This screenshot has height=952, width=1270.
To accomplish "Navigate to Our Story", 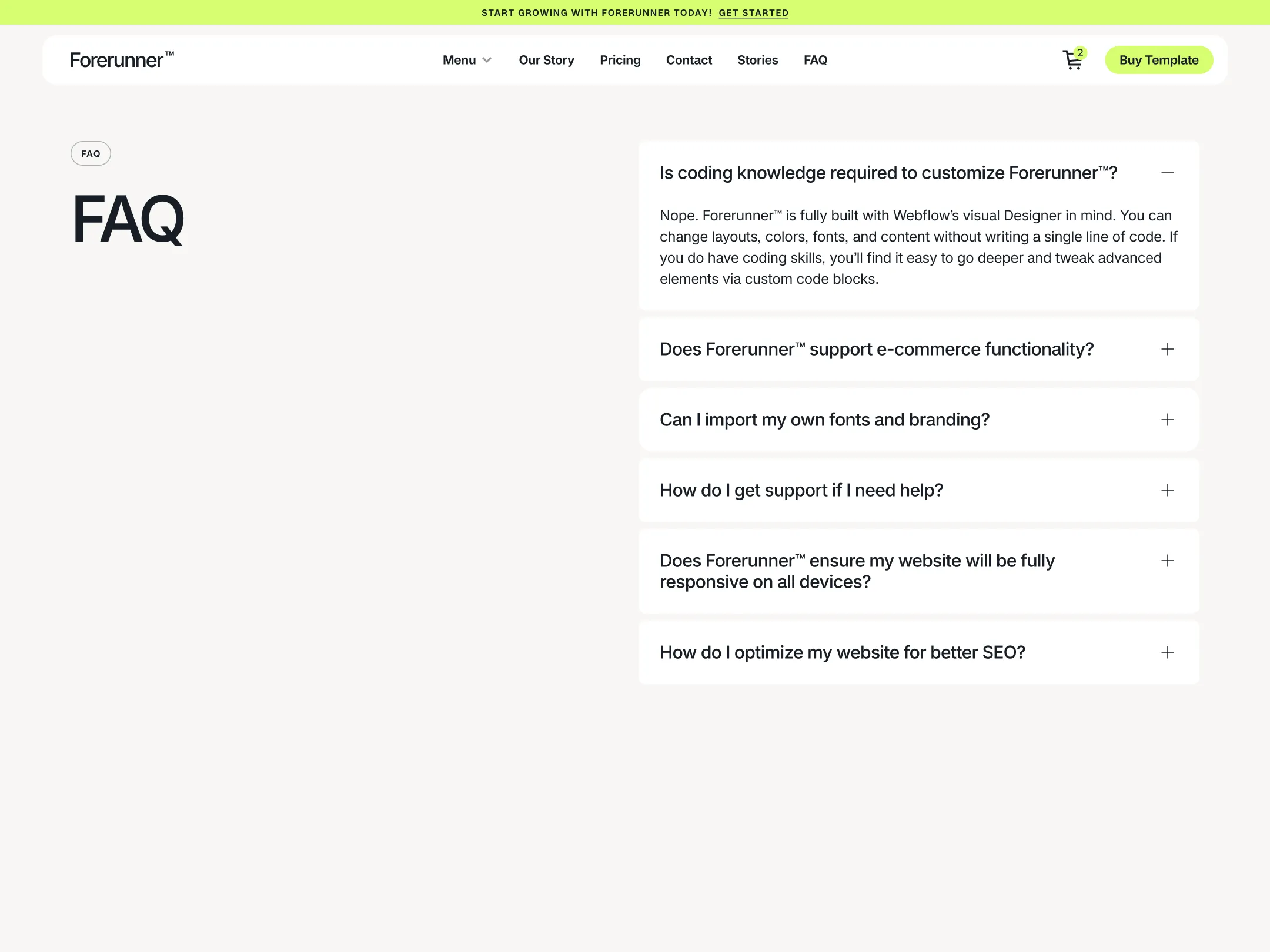I will pyautogui.click(x=546, y=60).
